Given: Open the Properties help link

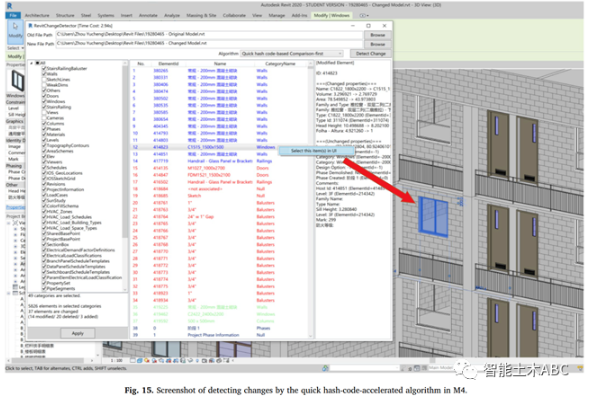Looking at the screenshot, I should [x=15, y=207].
